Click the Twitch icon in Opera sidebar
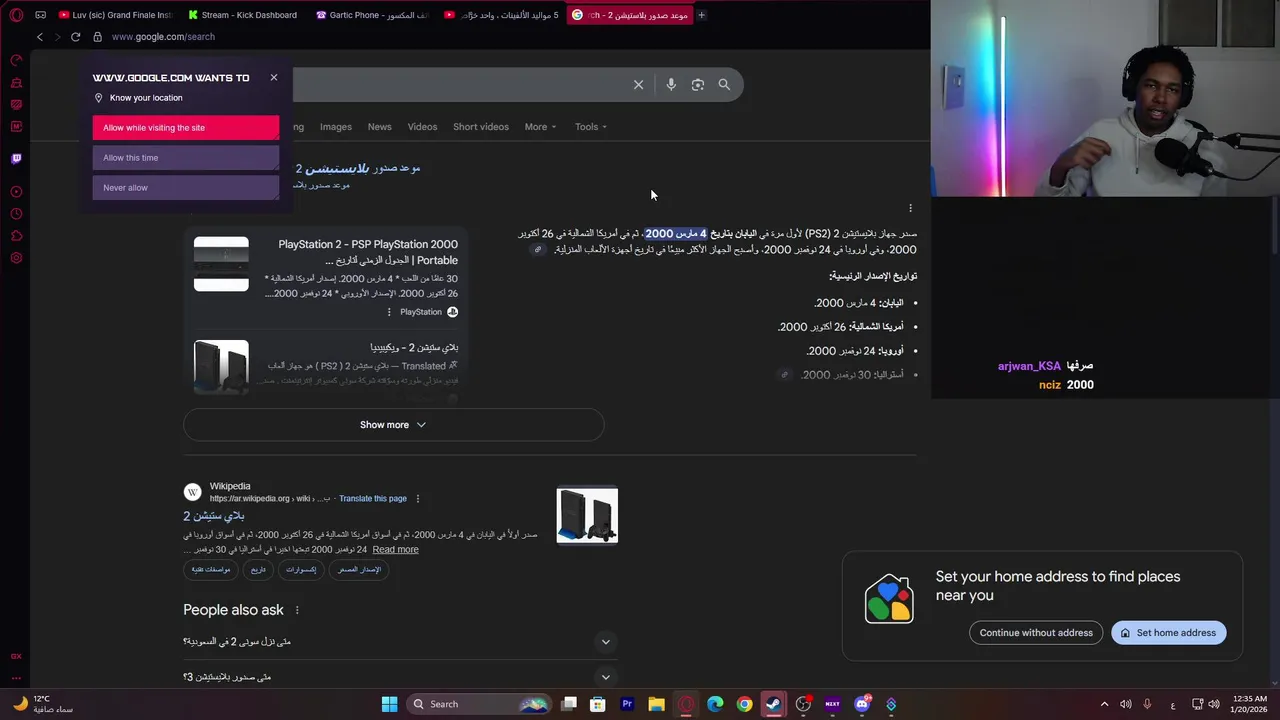 tap(16, 158)
